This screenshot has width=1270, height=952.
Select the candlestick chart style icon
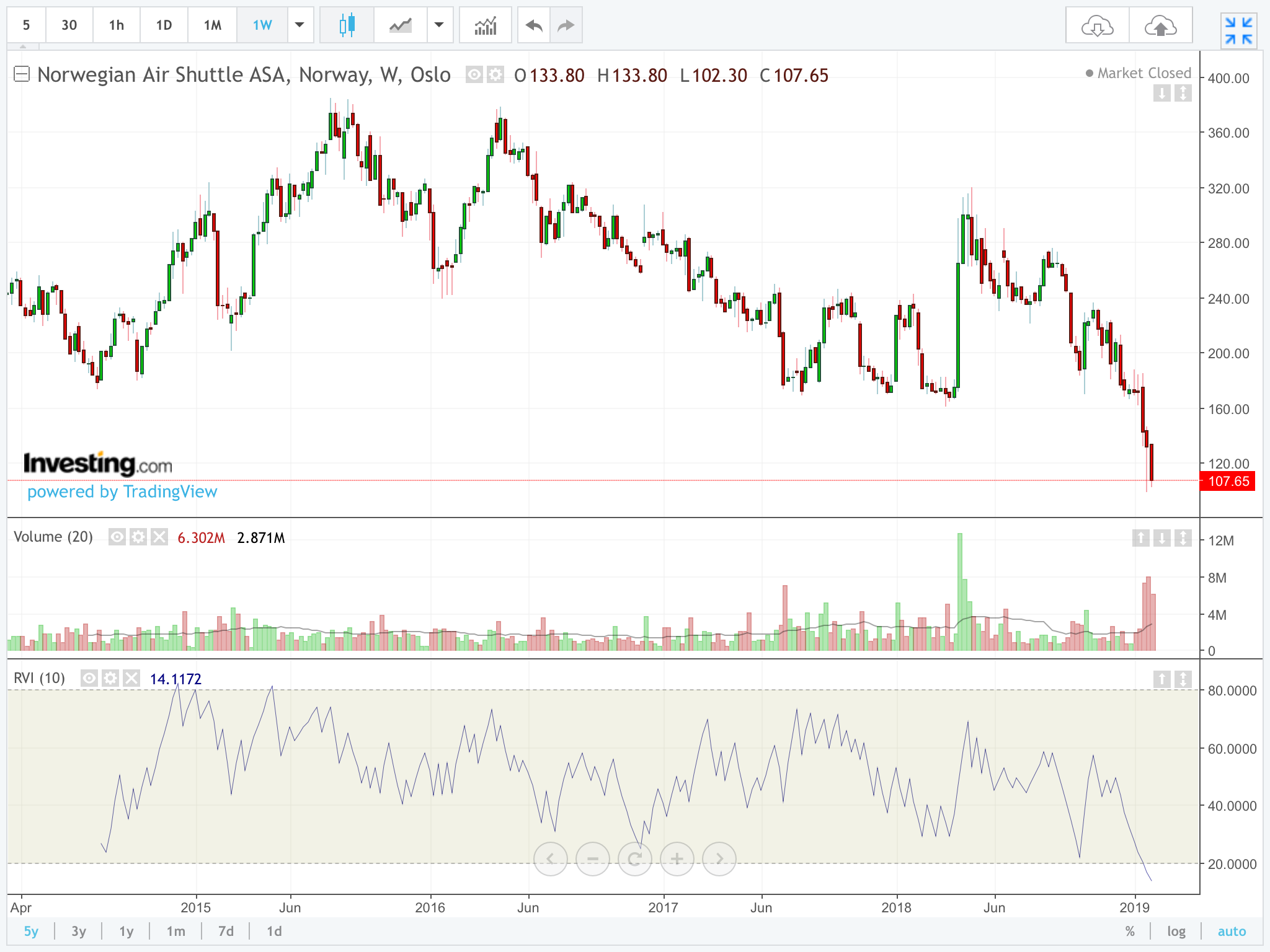tap(347, 25)
